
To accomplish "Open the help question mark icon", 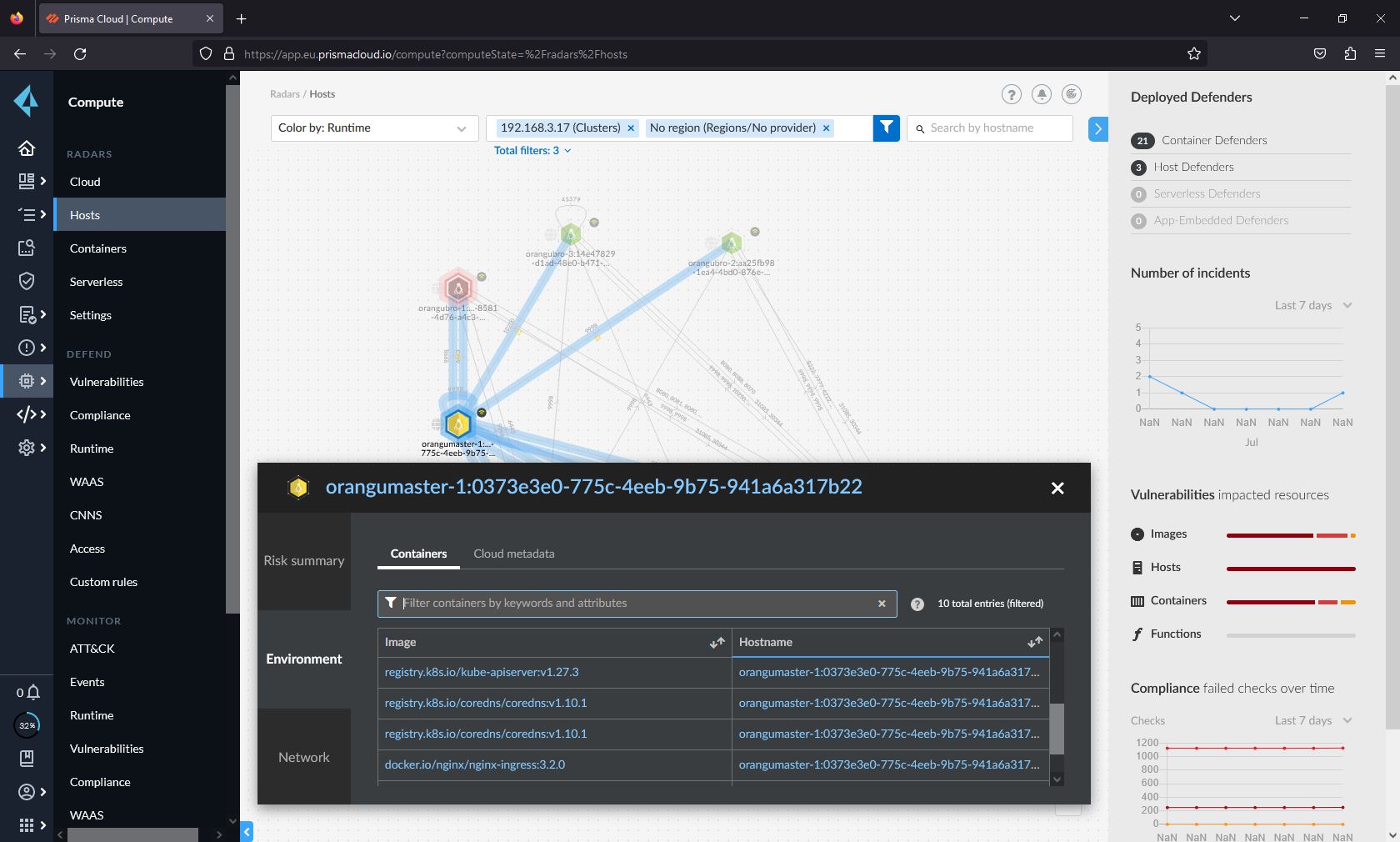I will click(1012, 94).
